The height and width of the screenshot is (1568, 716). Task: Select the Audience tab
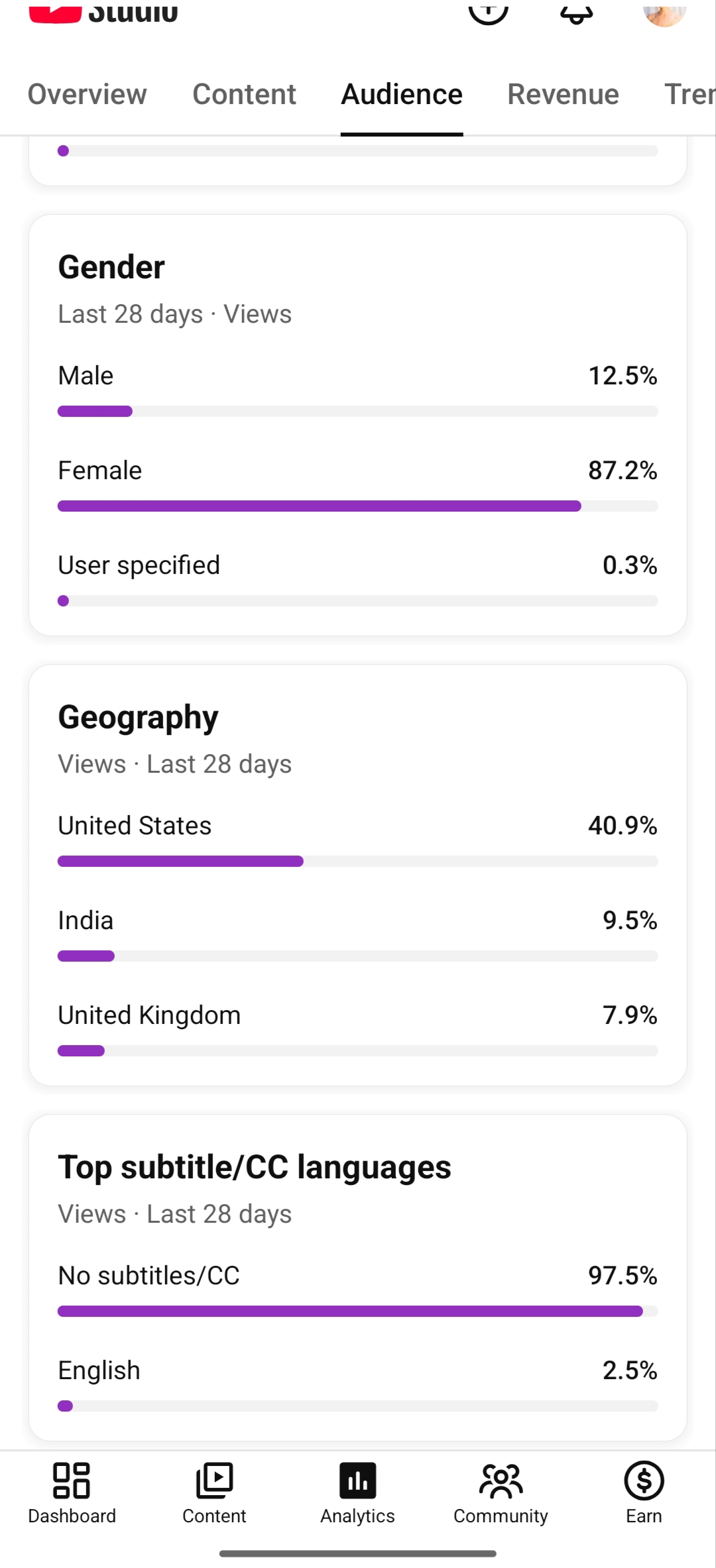pyautogui.click(x=402, y=95)
